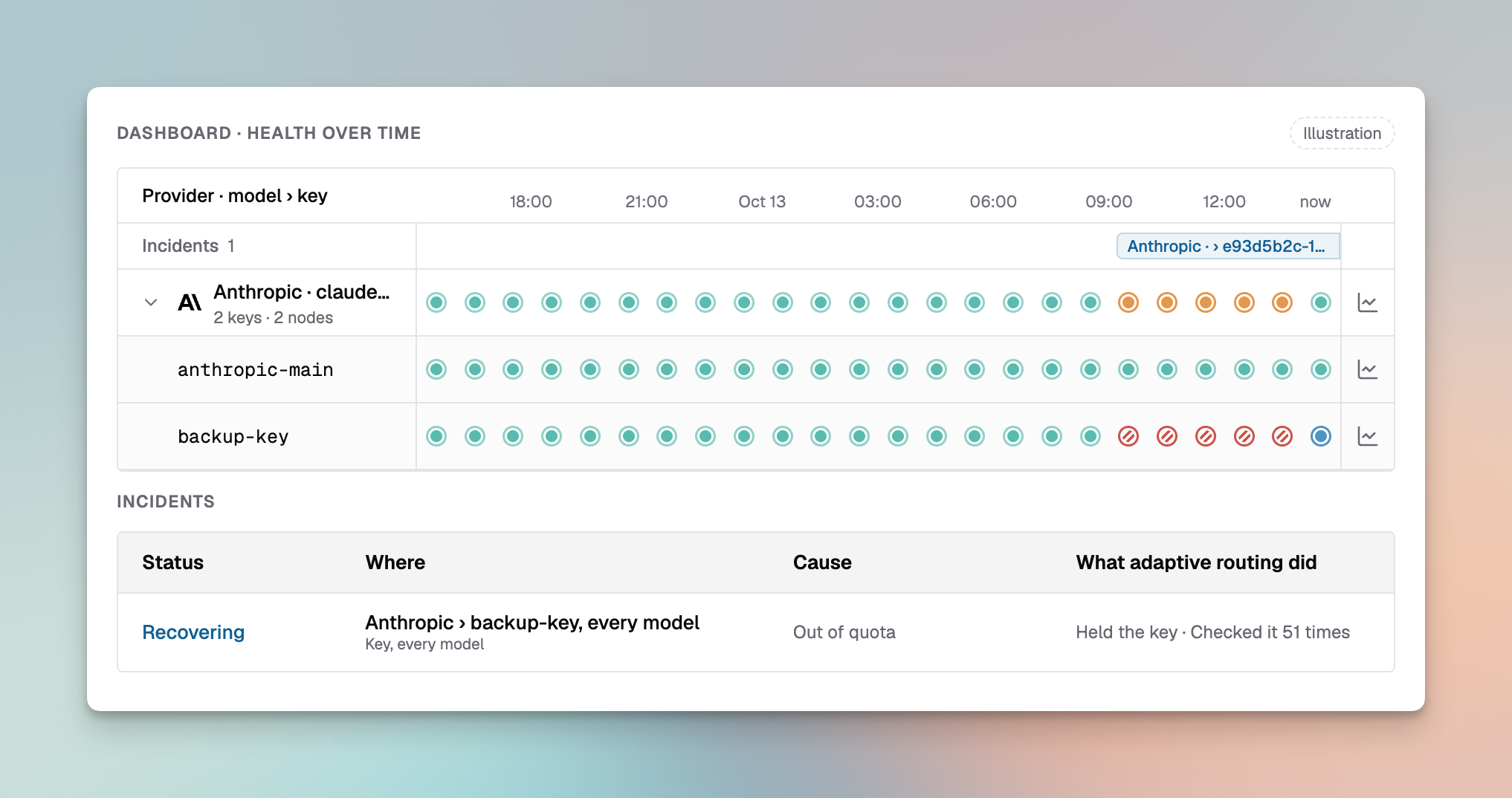Click the Cause column header
This screenshot has width=1512, height=798.
[x=822, y=562]
